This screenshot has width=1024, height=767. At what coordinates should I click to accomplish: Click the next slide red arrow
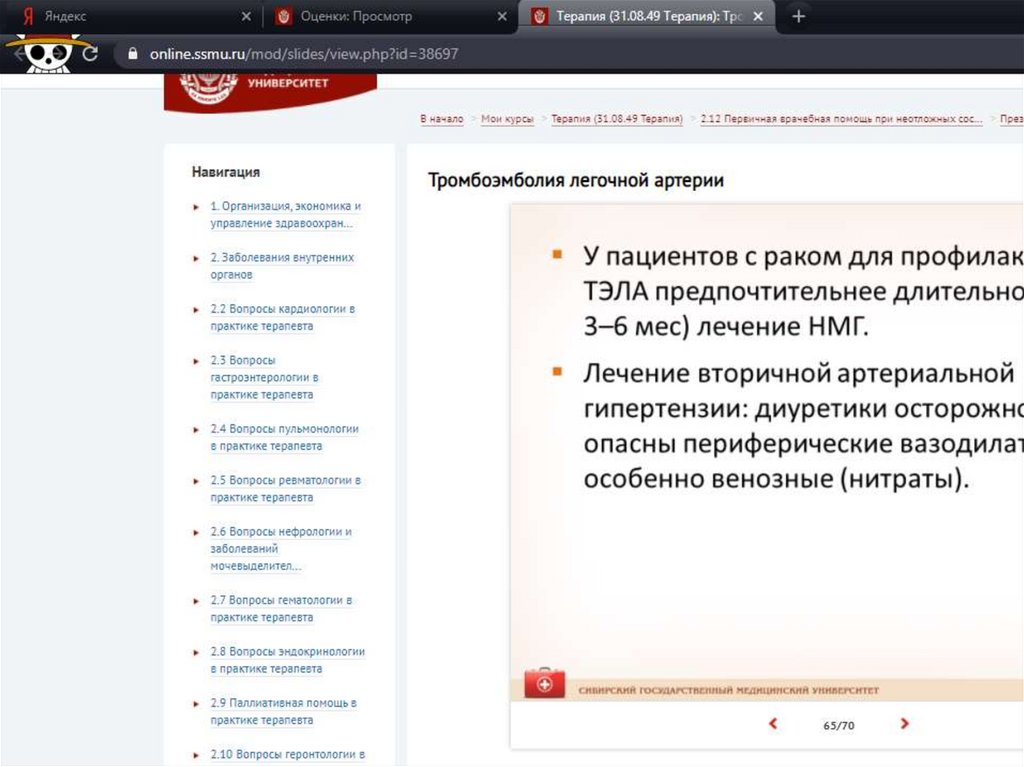click(x=904, y=724)
